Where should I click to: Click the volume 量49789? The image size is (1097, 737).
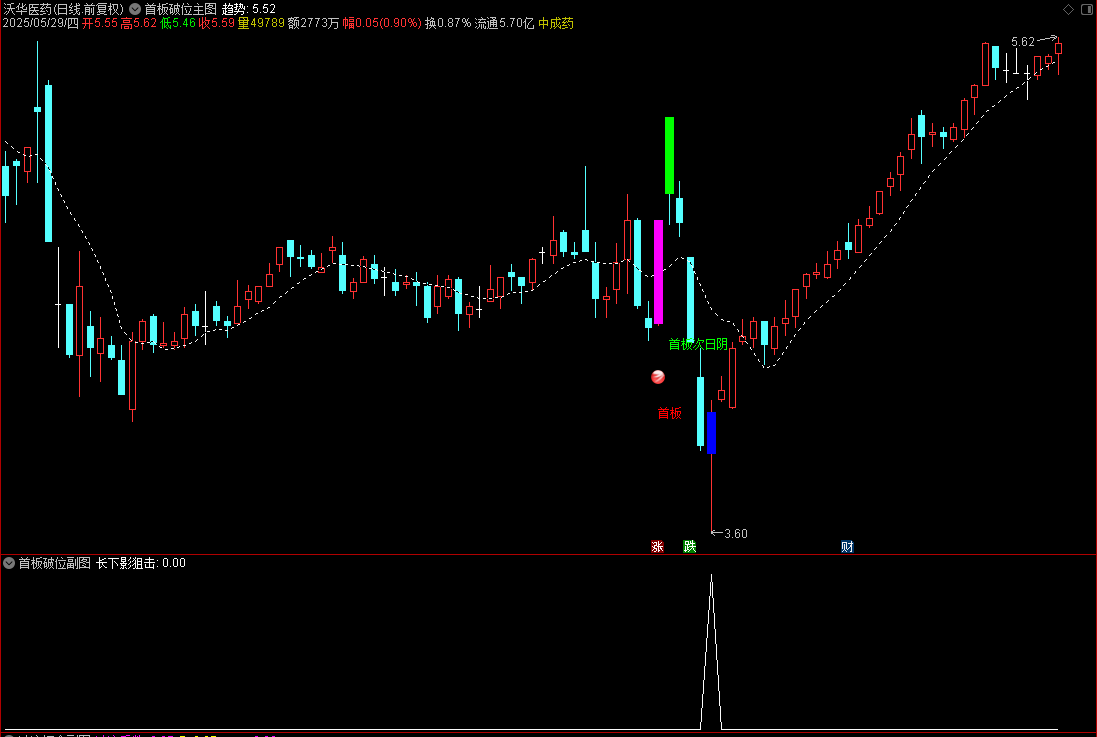pos(261,23)
